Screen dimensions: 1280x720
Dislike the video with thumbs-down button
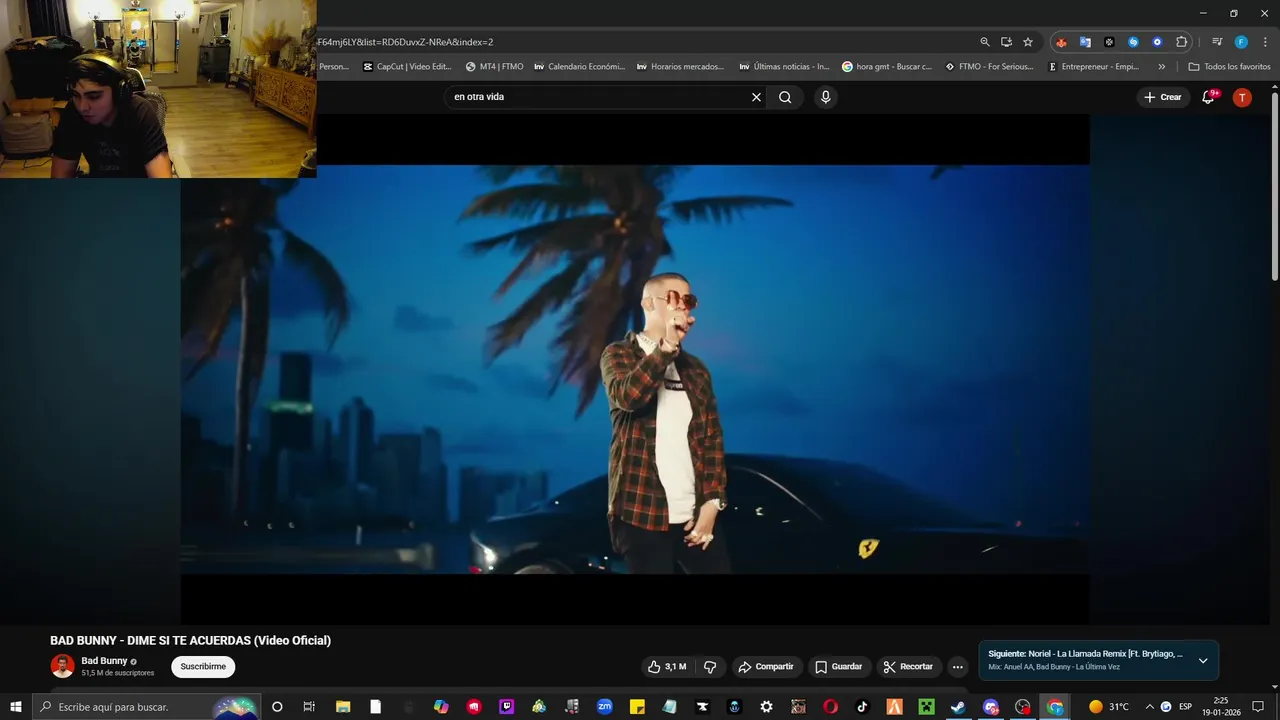(710, 667)
